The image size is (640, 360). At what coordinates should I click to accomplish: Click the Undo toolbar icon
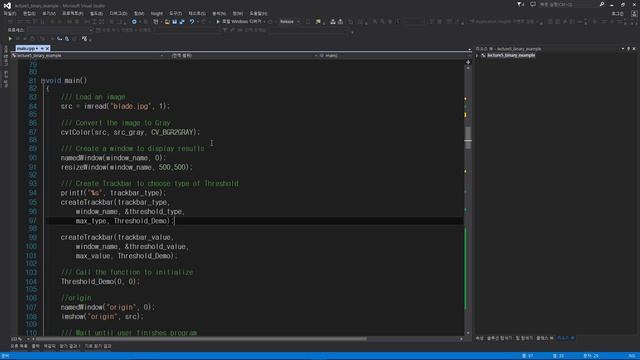tap(191, 22)
